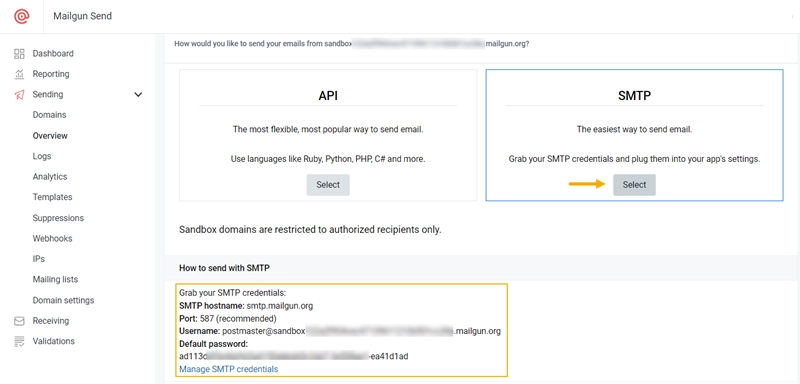The width and height of the screenshot is (800, 384).
Task: Open Manage SMTP credentials link
Action: [x=229, y=369]
